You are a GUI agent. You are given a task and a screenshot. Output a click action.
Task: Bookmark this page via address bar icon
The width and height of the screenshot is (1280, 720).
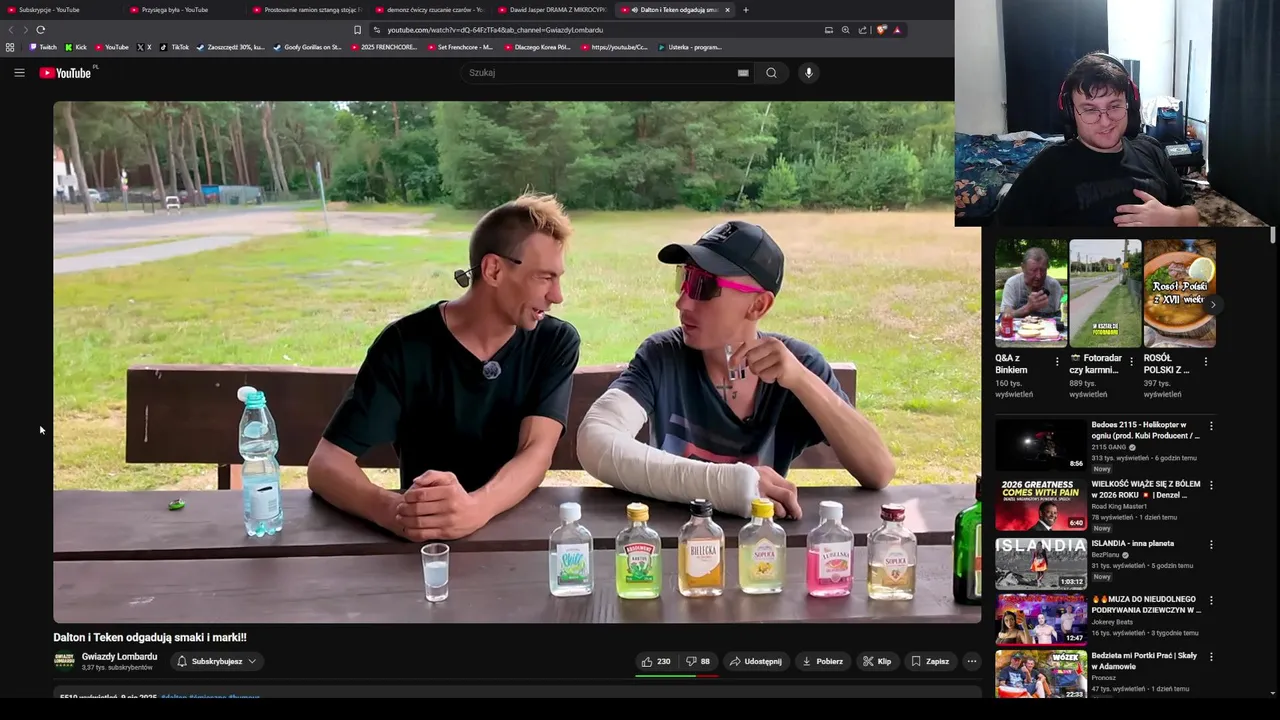tap(357, 30)
